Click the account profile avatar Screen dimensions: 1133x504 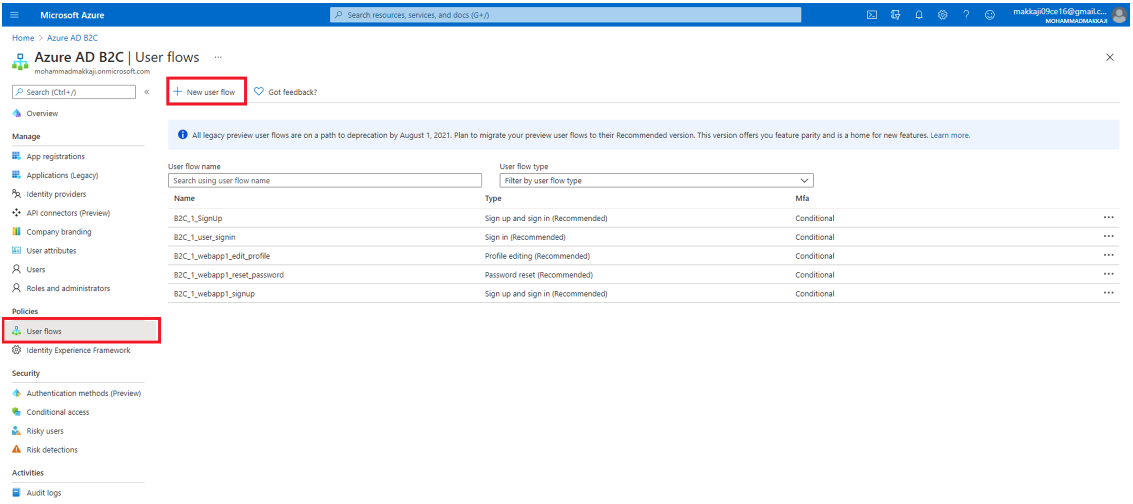point(1119,14)
